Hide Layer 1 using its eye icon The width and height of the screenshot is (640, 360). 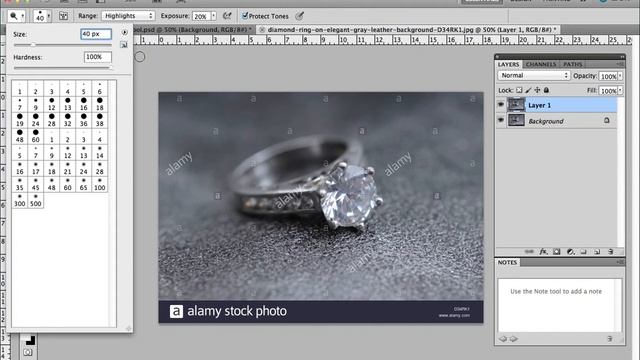coord(501,105)
